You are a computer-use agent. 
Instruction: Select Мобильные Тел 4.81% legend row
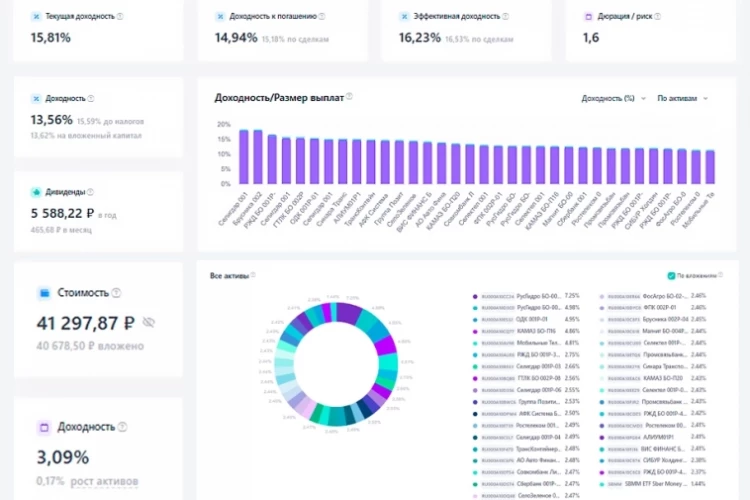tap(526, 343)
